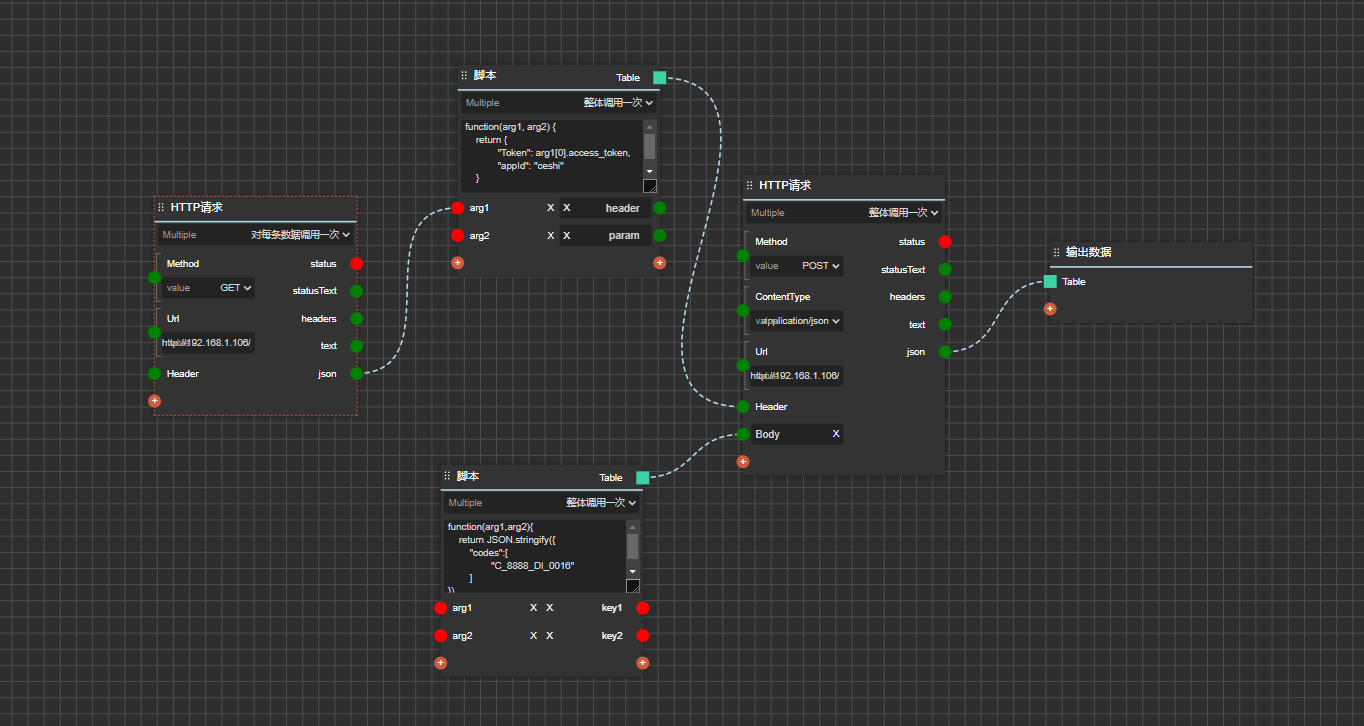Click scroll-down arrow in the Token script editor
This screenshot has width=1364, height=726.
(x=649, y=171)
